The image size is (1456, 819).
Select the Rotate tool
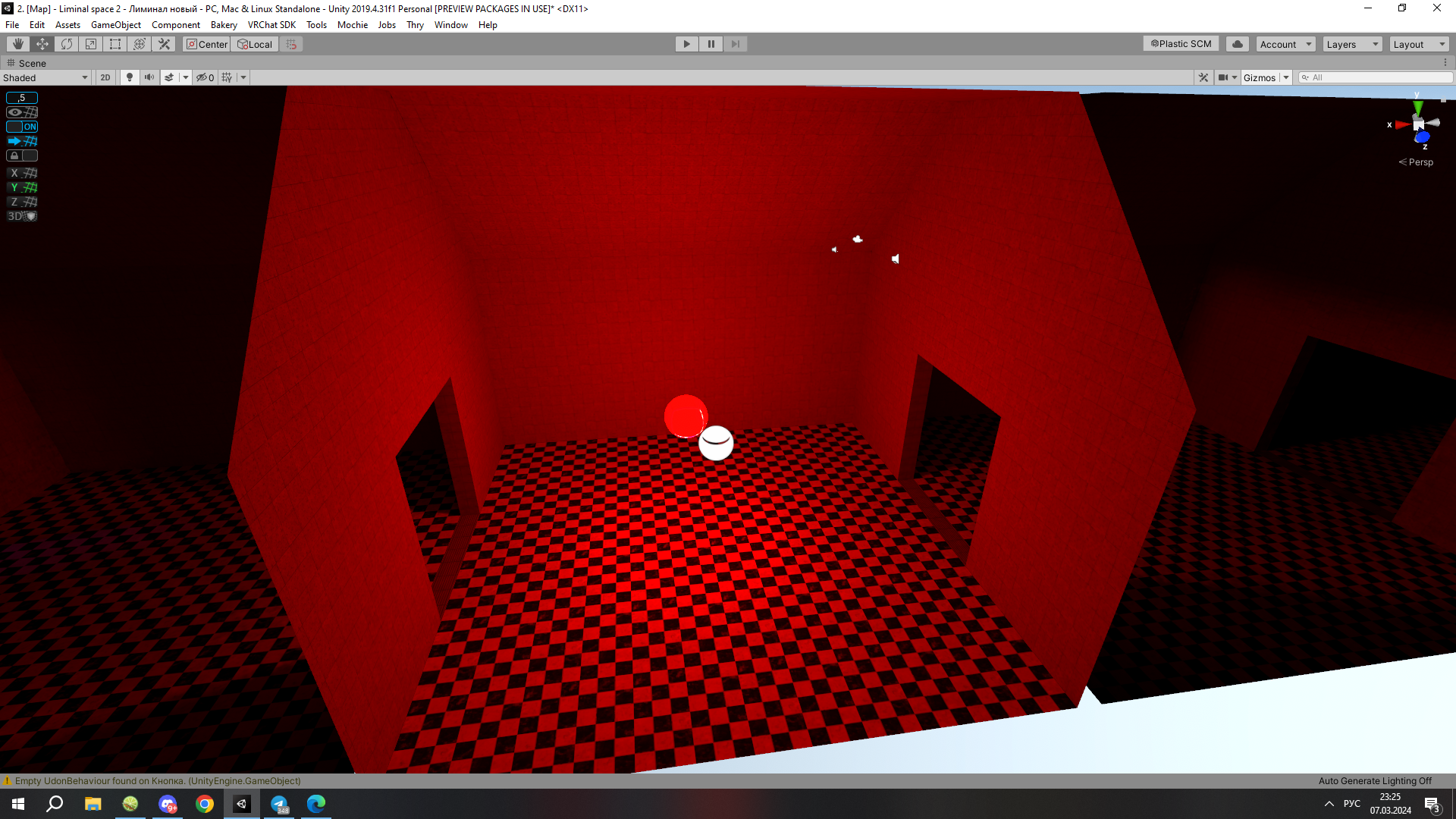pos(67,44)
